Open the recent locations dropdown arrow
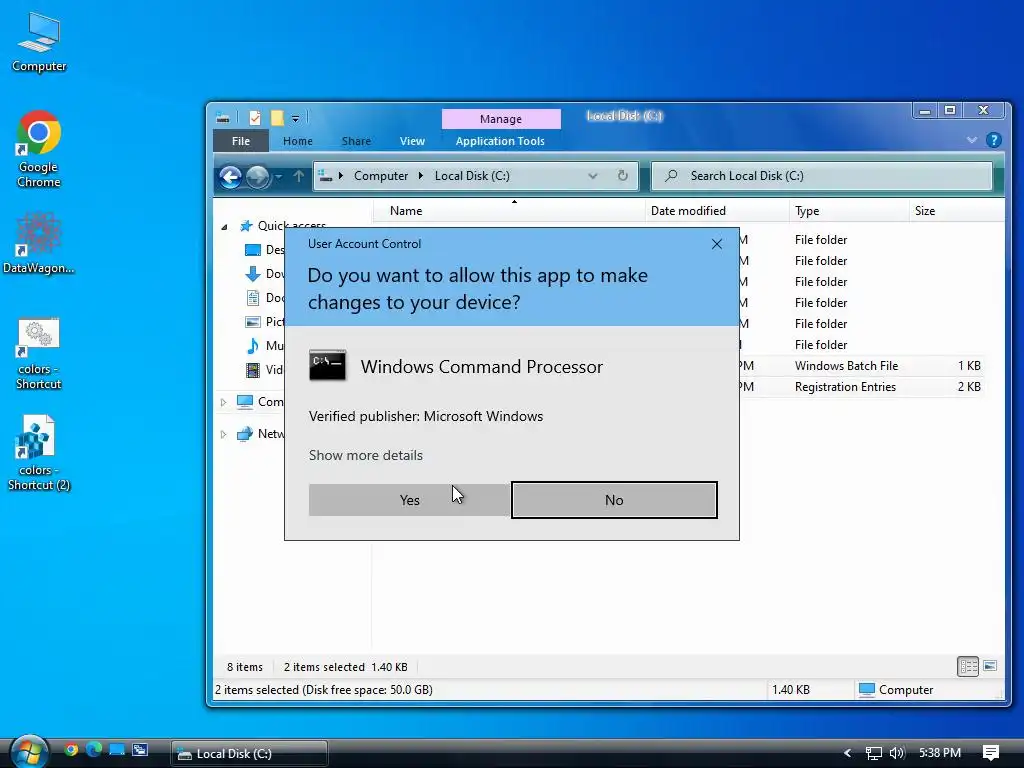 tap(279, 176)
